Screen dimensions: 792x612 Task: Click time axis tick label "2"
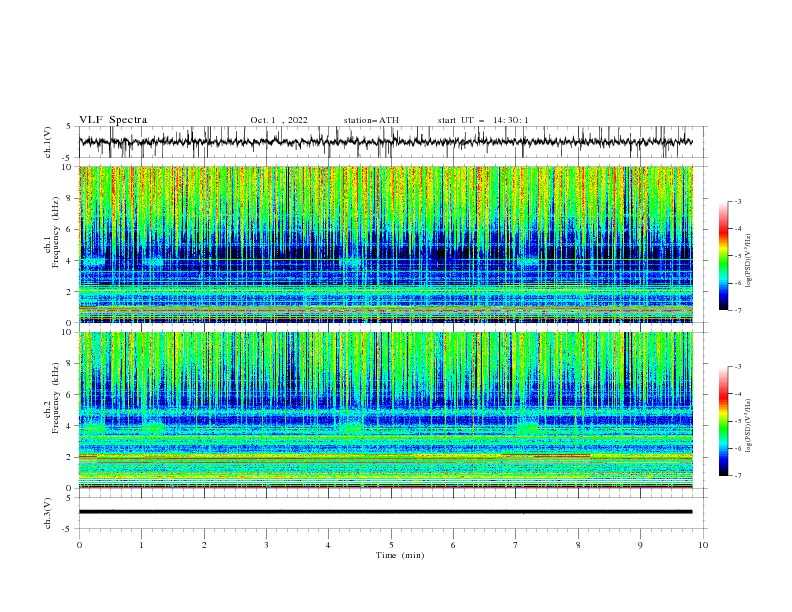pos(204,545)
